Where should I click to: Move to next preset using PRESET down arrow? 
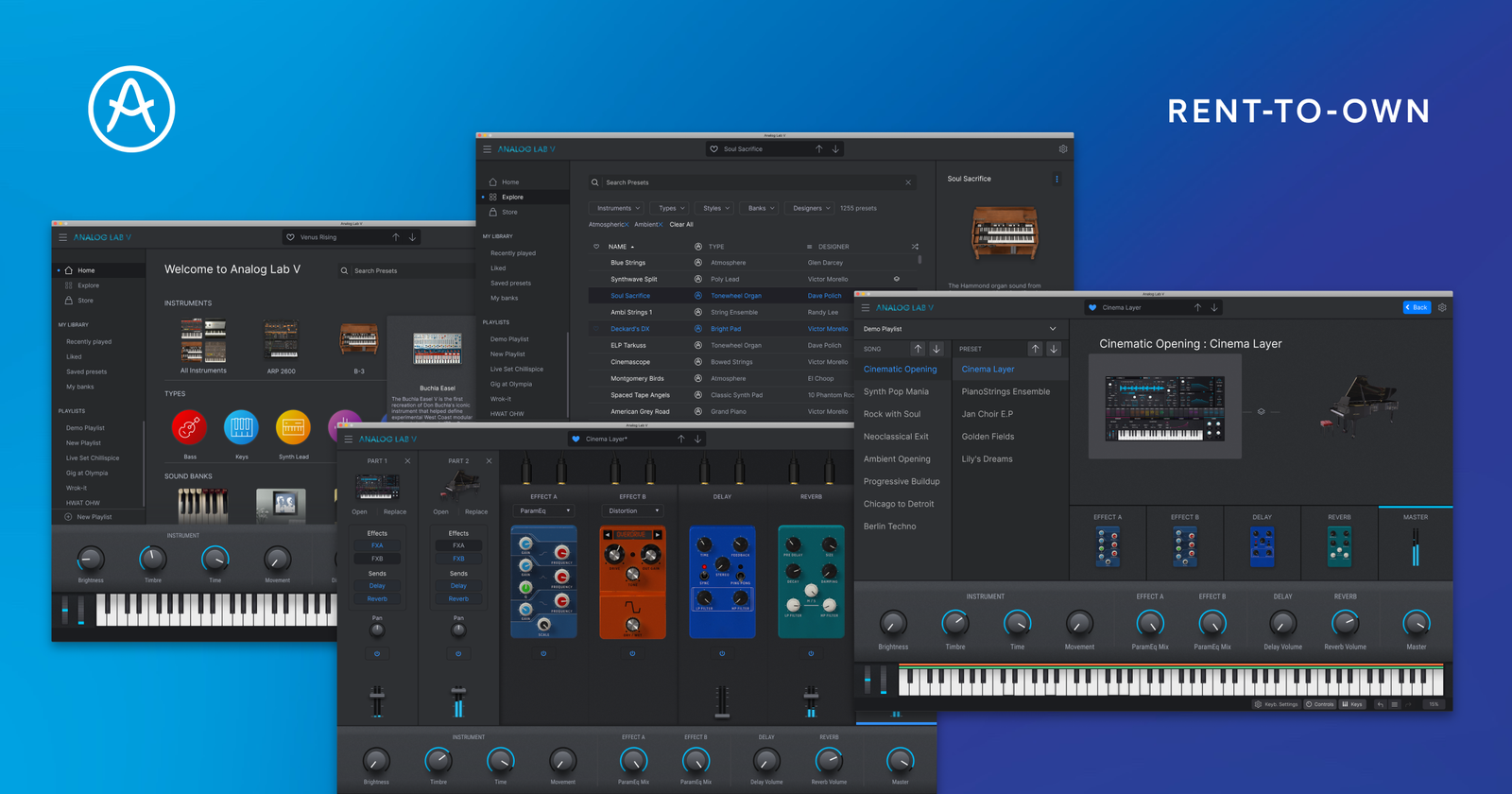coord(1054,349)
